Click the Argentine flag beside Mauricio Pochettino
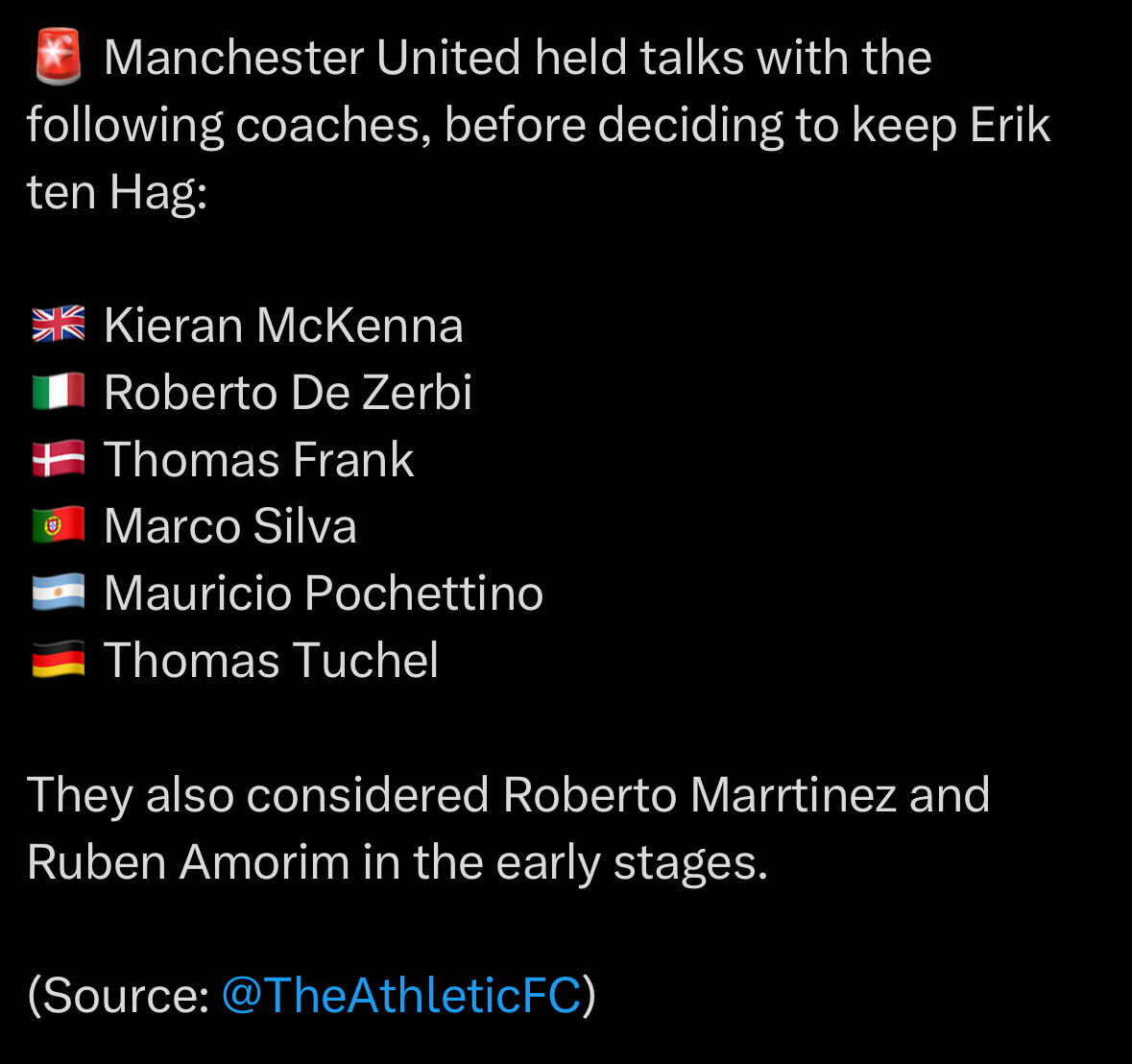Viewport: 1132px width, 1064px height. [59, 592]
